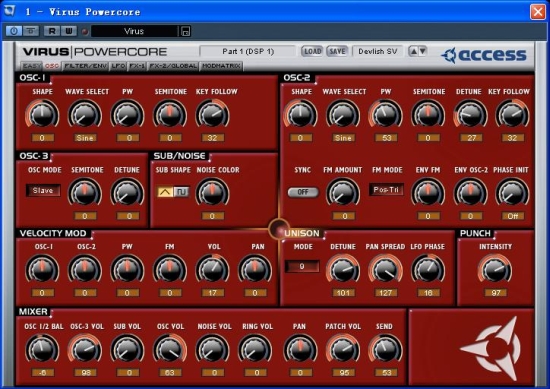Switch to the LFO tab
The image size is (550, 389).
point(118,66)
